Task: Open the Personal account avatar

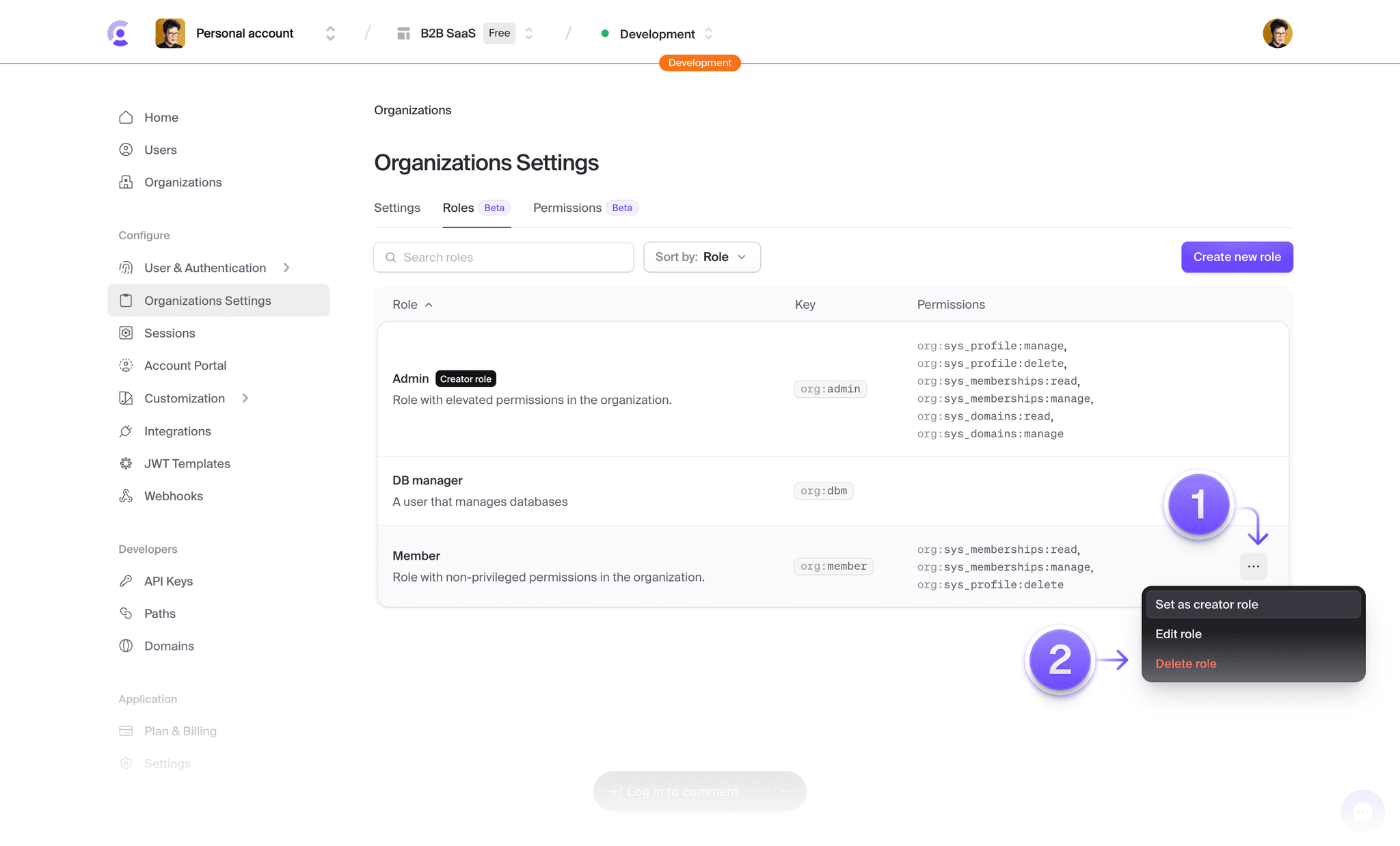Action: (170, 33)
